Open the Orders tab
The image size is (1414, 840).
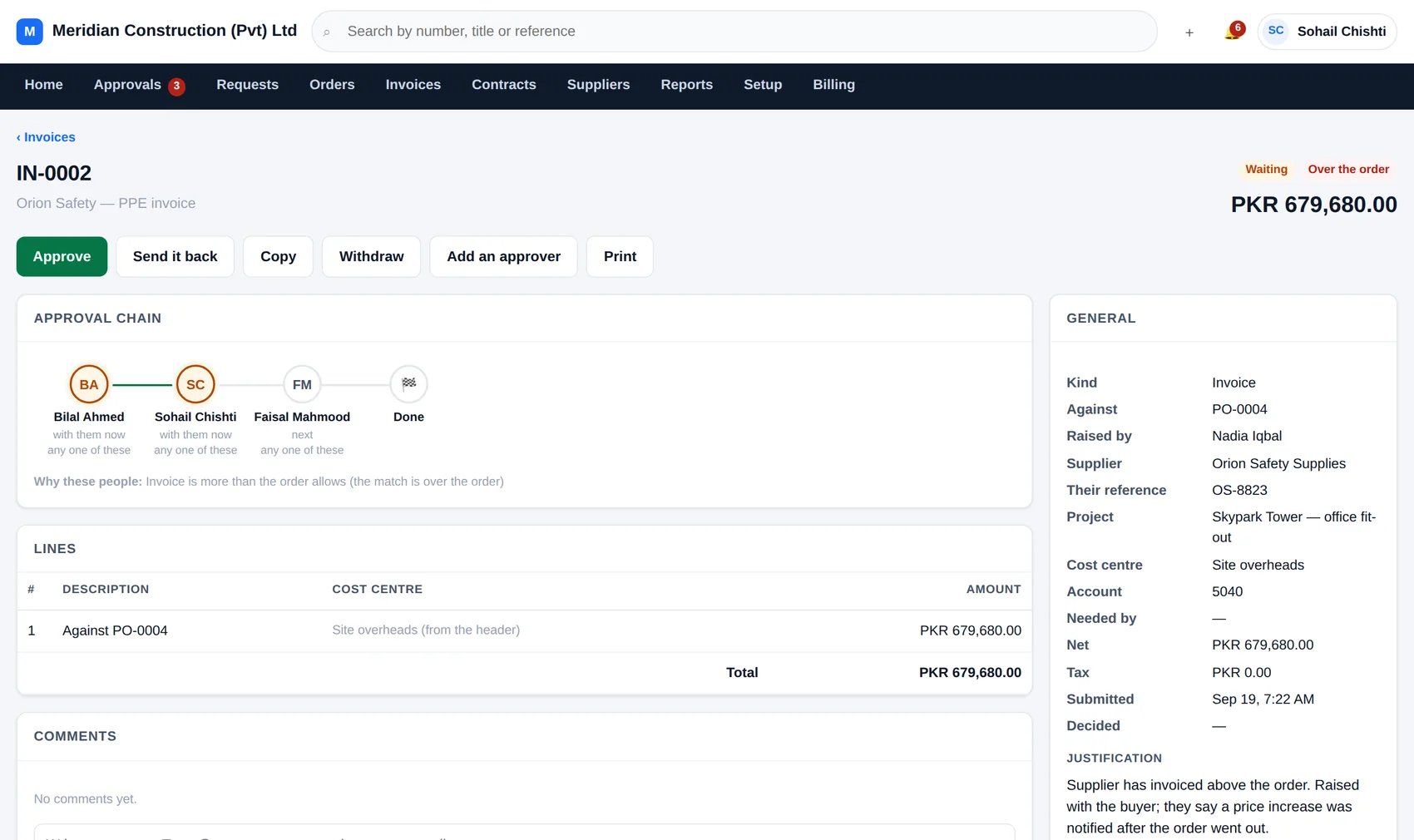332,85
